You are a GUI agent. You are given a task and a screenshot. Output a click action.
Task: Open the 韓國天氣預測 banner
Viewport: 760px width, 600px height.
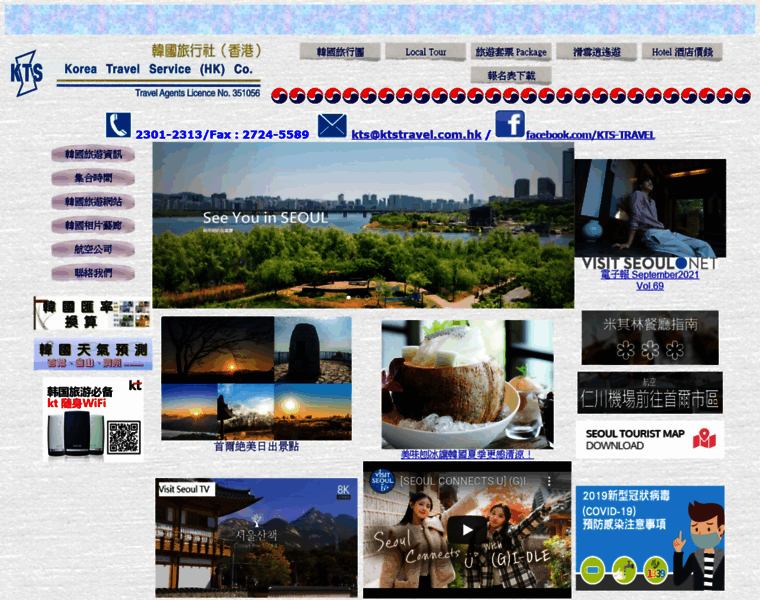[x=93, y=354]
